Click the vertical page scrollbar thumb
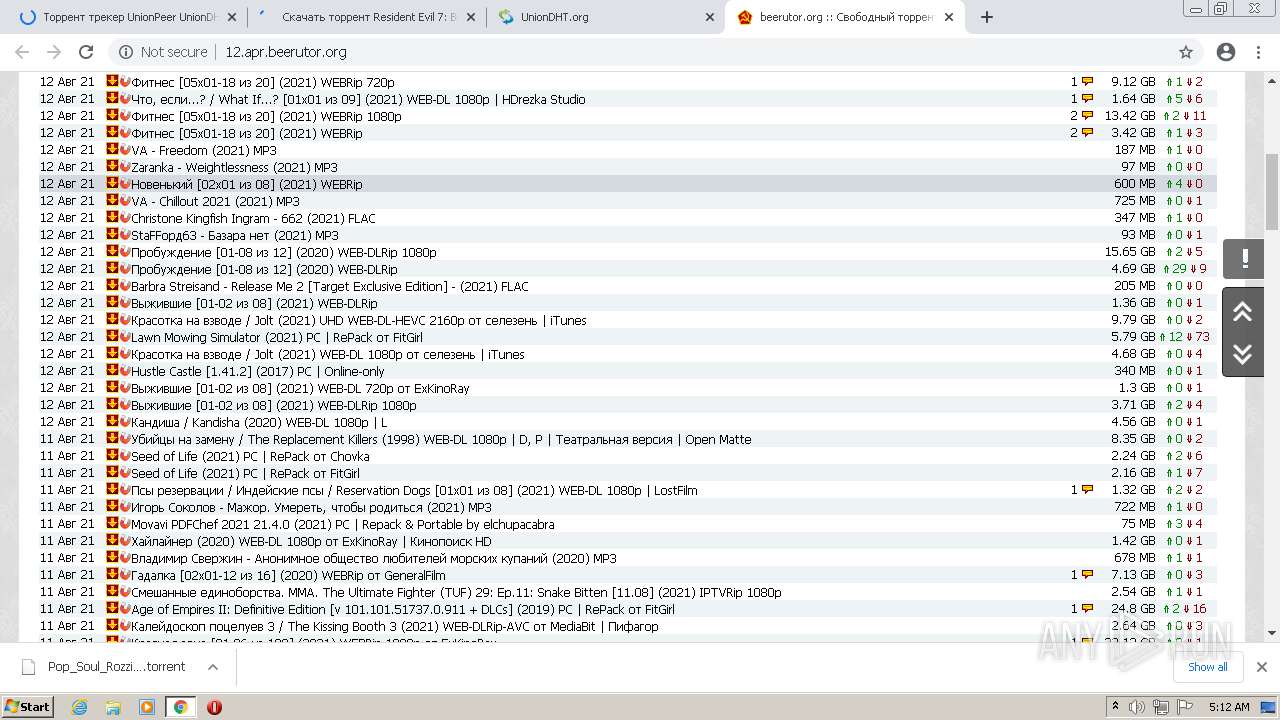This screenshot has height=720, width=1280. (x=1272, y=190)
